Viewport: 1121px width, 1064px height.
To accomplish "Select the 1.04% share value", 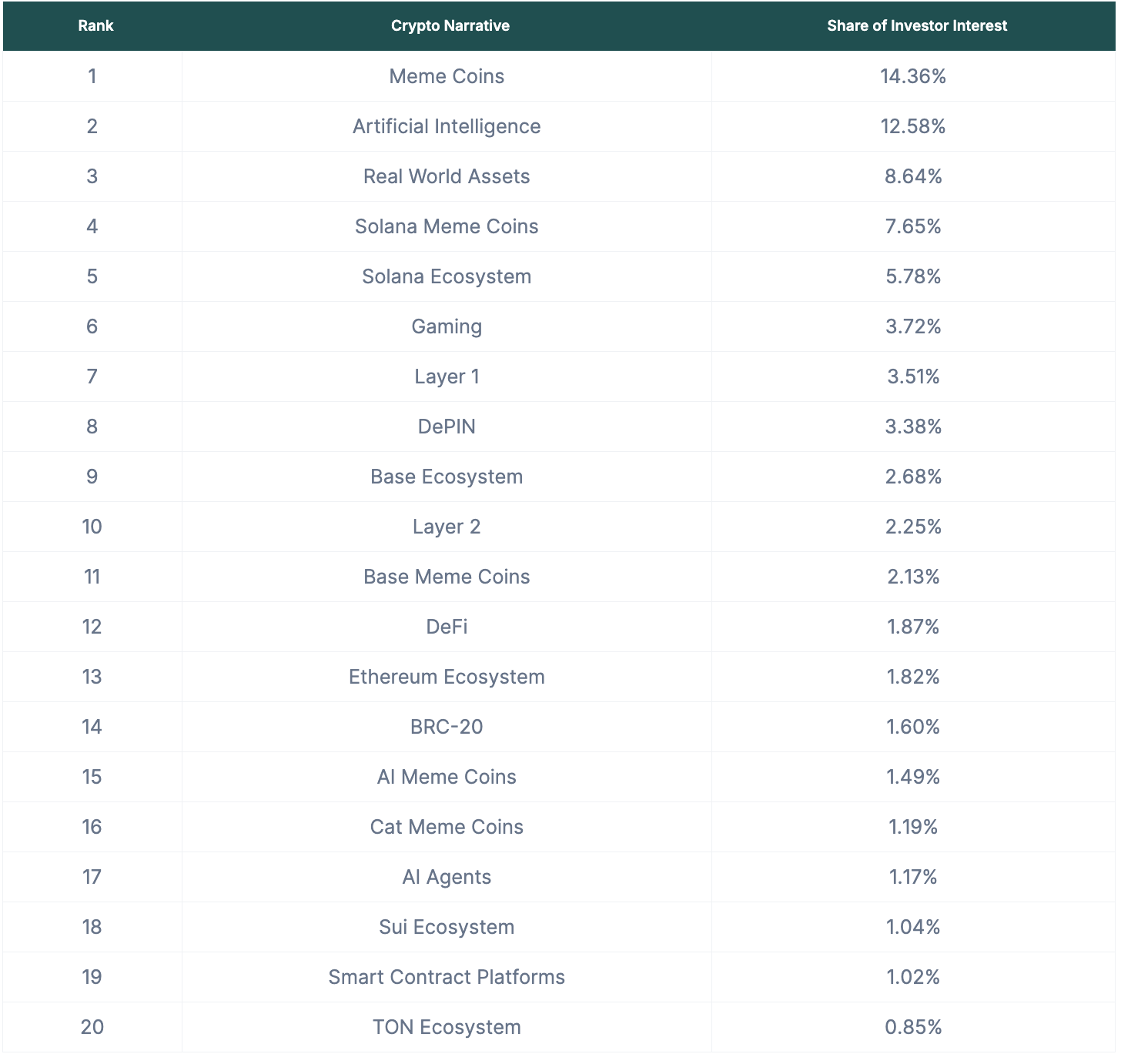I will pyautogui.click(x=913, y=927).
